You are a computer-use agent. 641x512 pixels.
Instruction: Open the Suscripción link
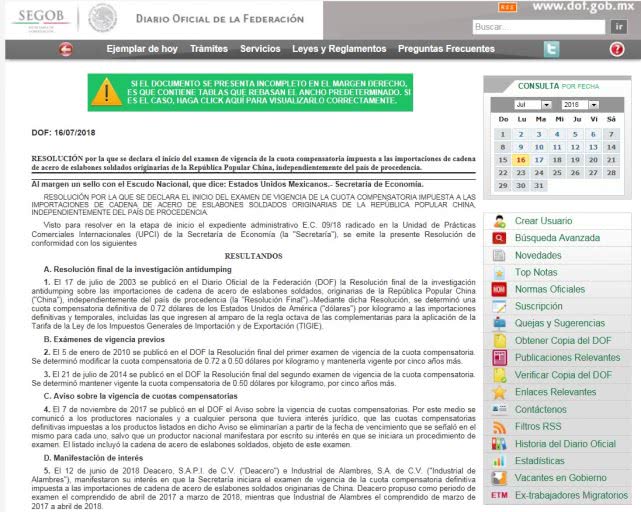coord(538,306)
